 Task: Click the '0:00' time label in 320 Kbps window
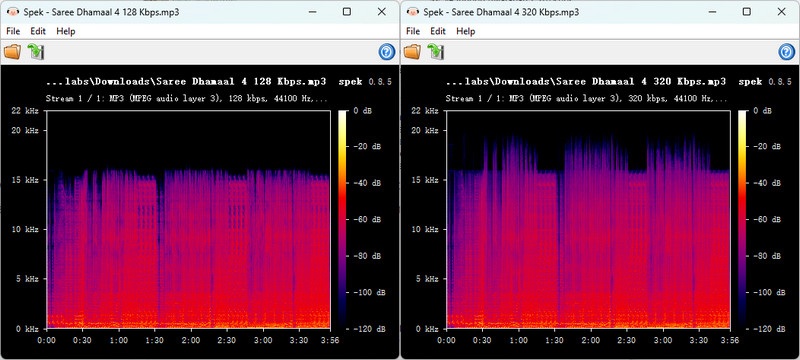[447, 340]
